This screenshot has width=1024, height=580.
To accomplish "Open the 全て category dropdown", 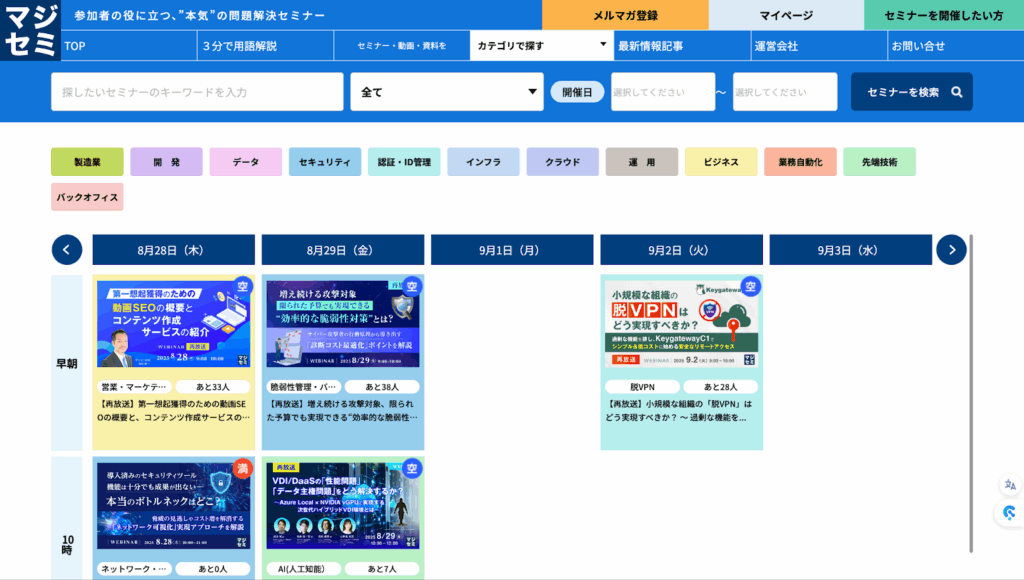I will 447,92.
